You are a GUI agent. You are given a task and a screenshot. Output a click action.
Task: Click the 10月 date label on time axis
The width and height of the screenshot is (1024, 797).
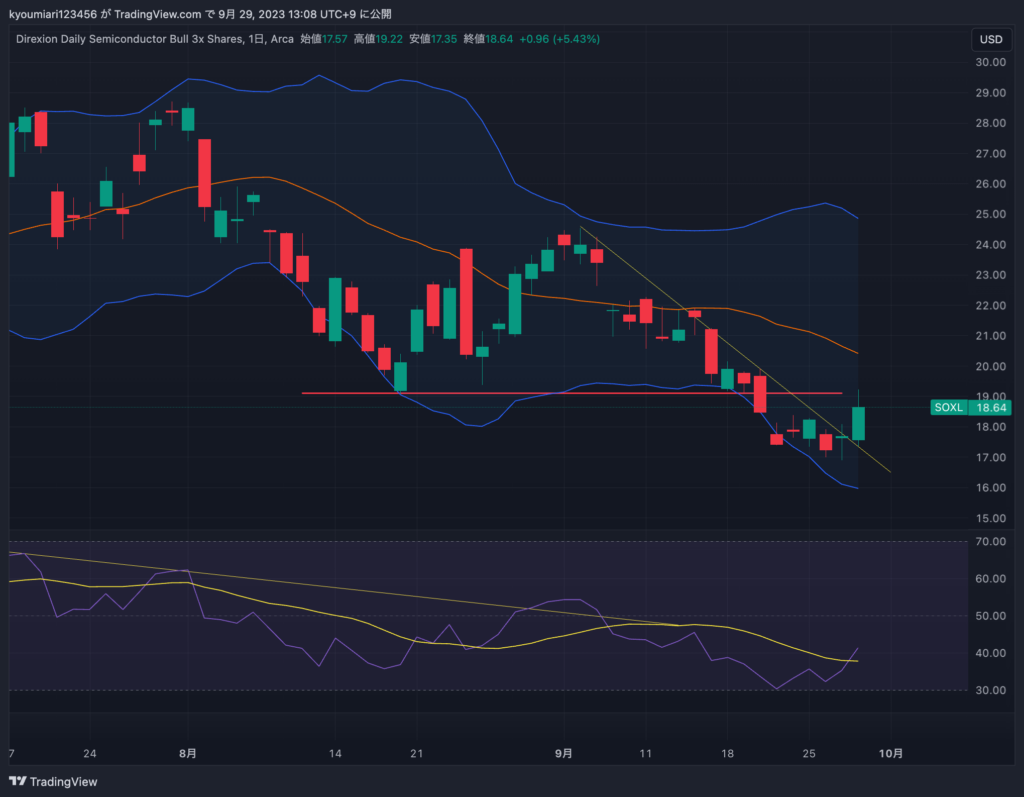[891, 753]
